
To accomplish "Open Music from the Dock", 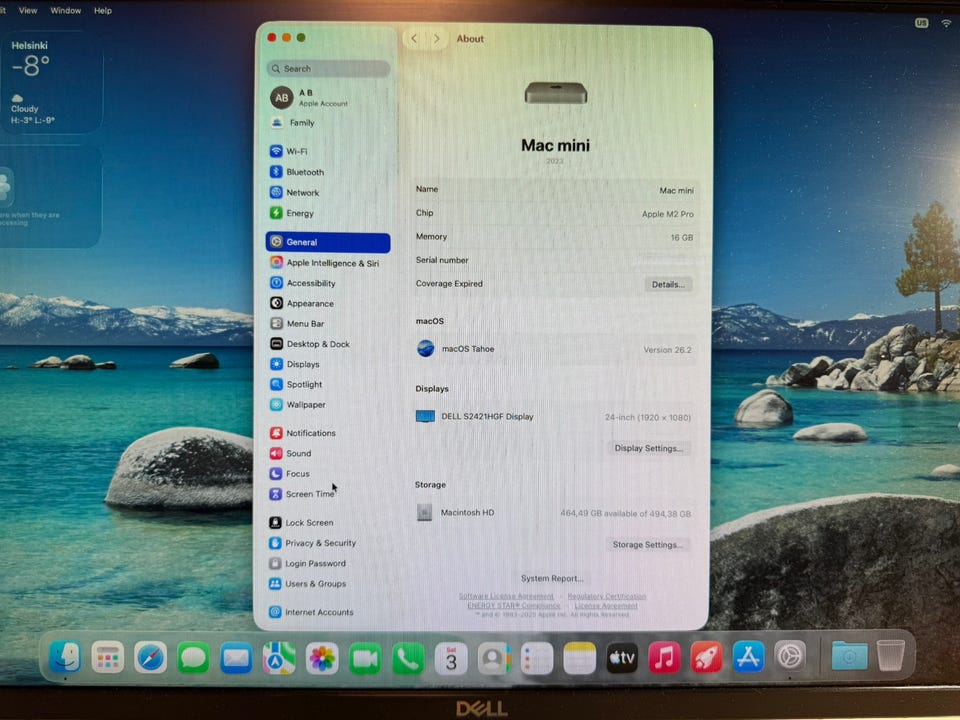I will 664,658.
